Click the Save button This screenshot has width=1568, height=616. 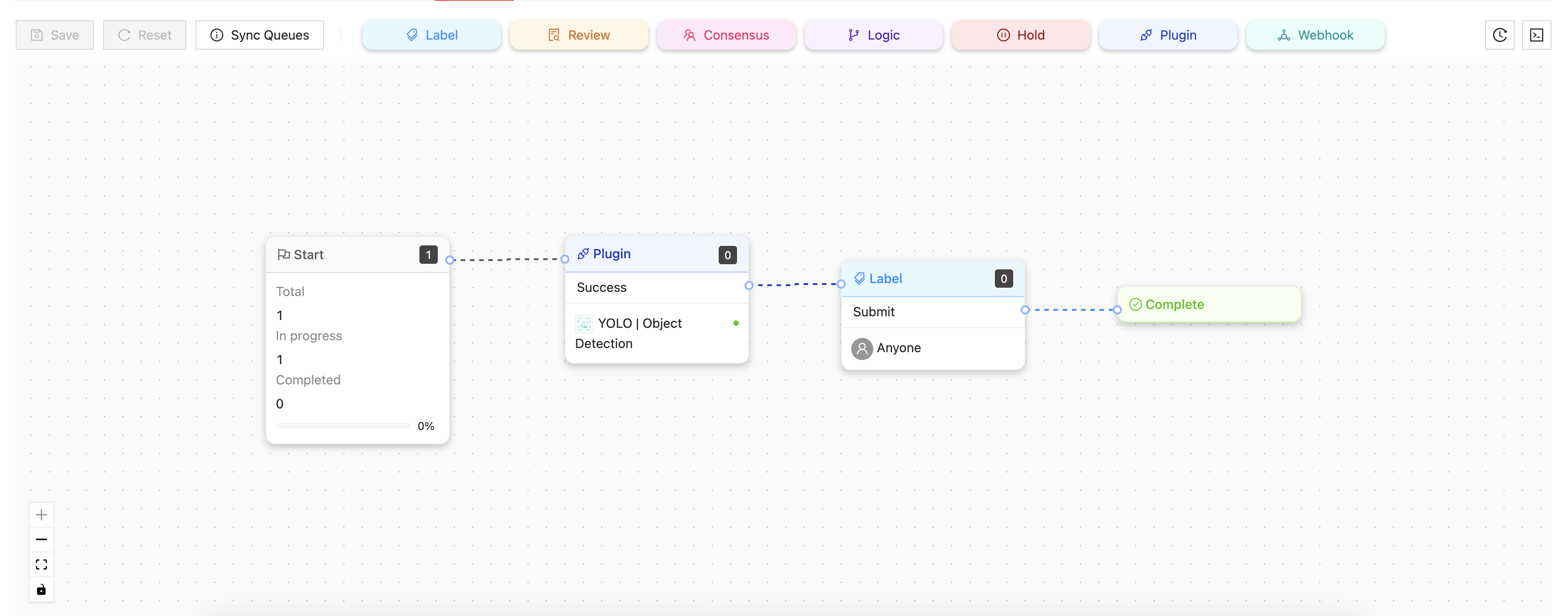tap(55, 35)
